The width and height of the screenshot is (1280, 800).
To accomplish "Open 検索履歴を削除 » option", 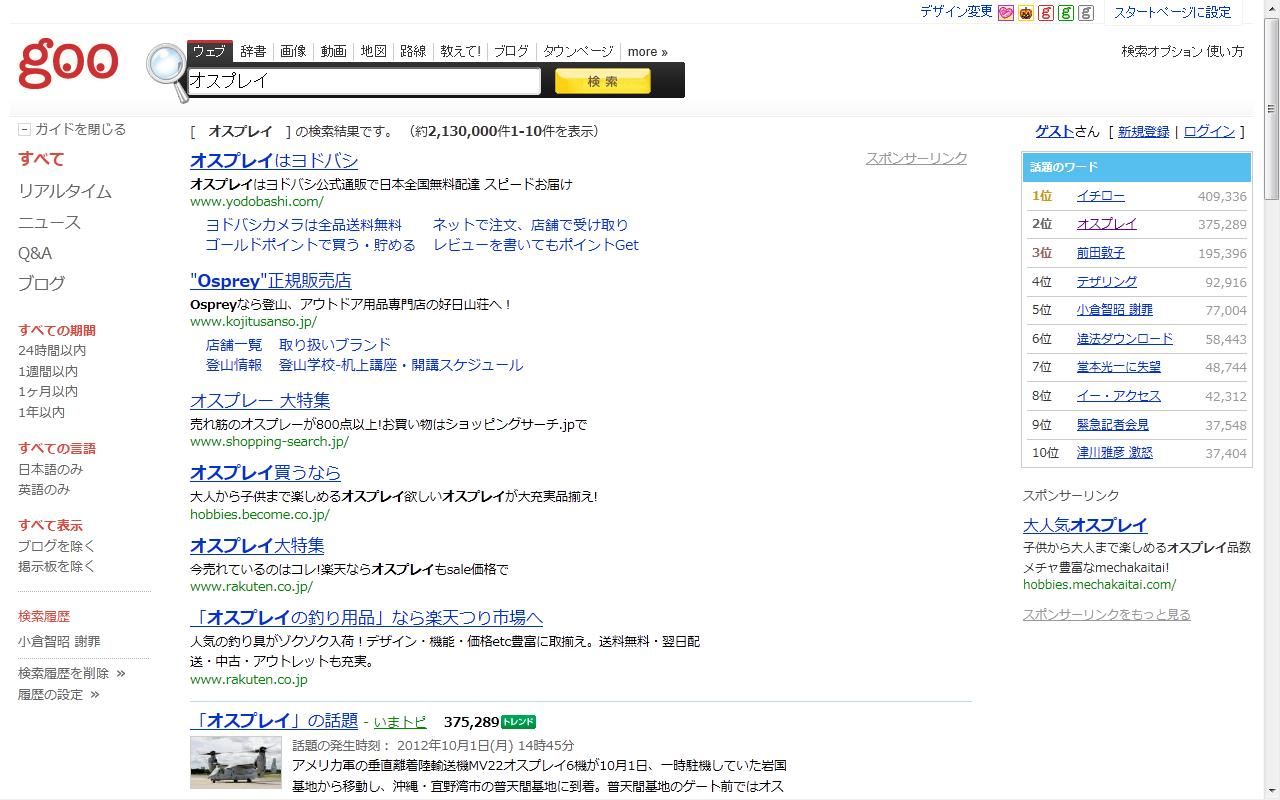I will click(x=72, y=673).
